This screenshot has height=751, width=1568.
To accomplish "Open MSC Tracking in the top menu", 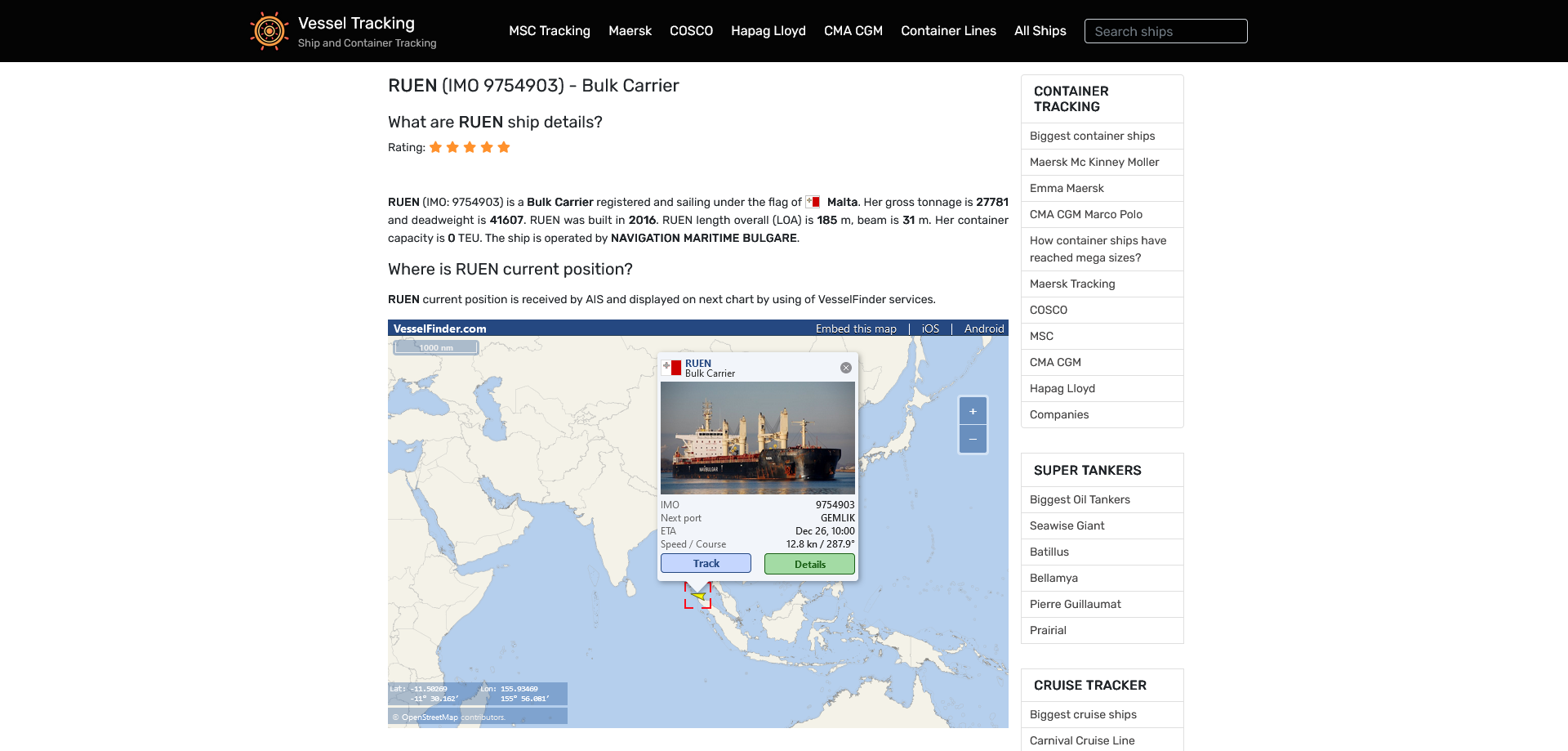I will point(550,31).
